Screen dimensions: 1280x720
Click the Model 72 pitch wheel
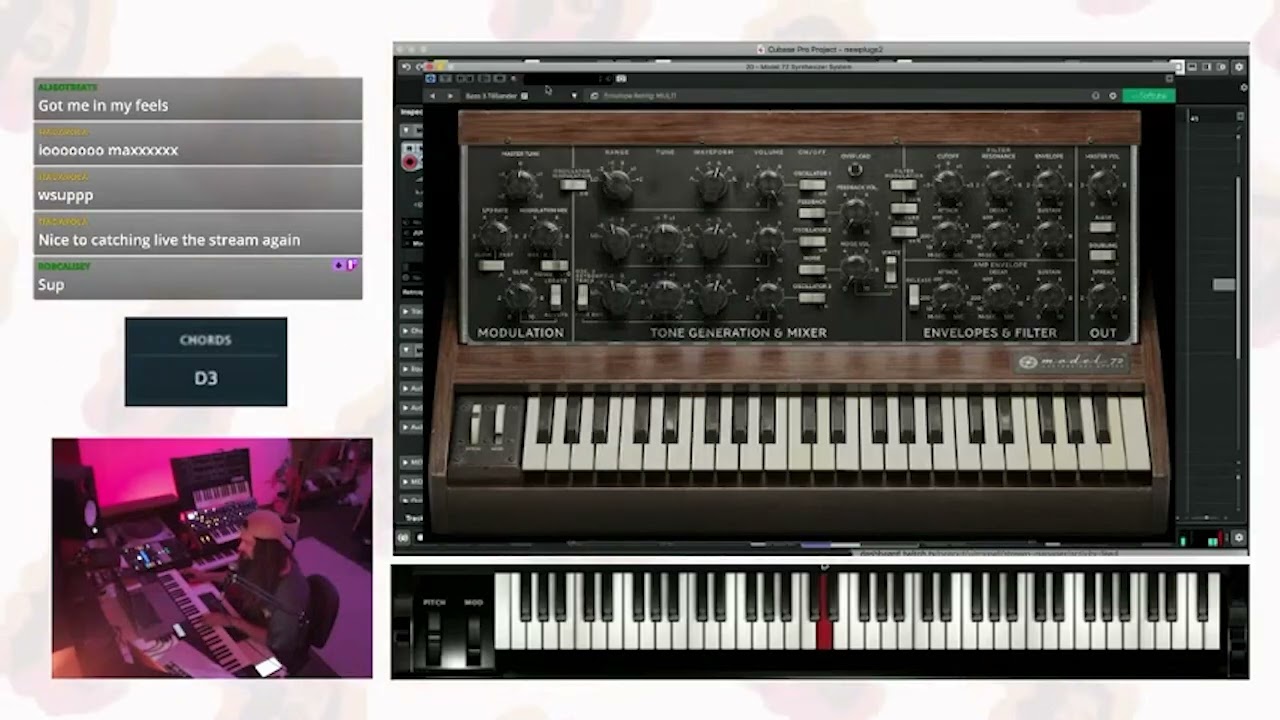pyautogui.click(x=476, y=426)
